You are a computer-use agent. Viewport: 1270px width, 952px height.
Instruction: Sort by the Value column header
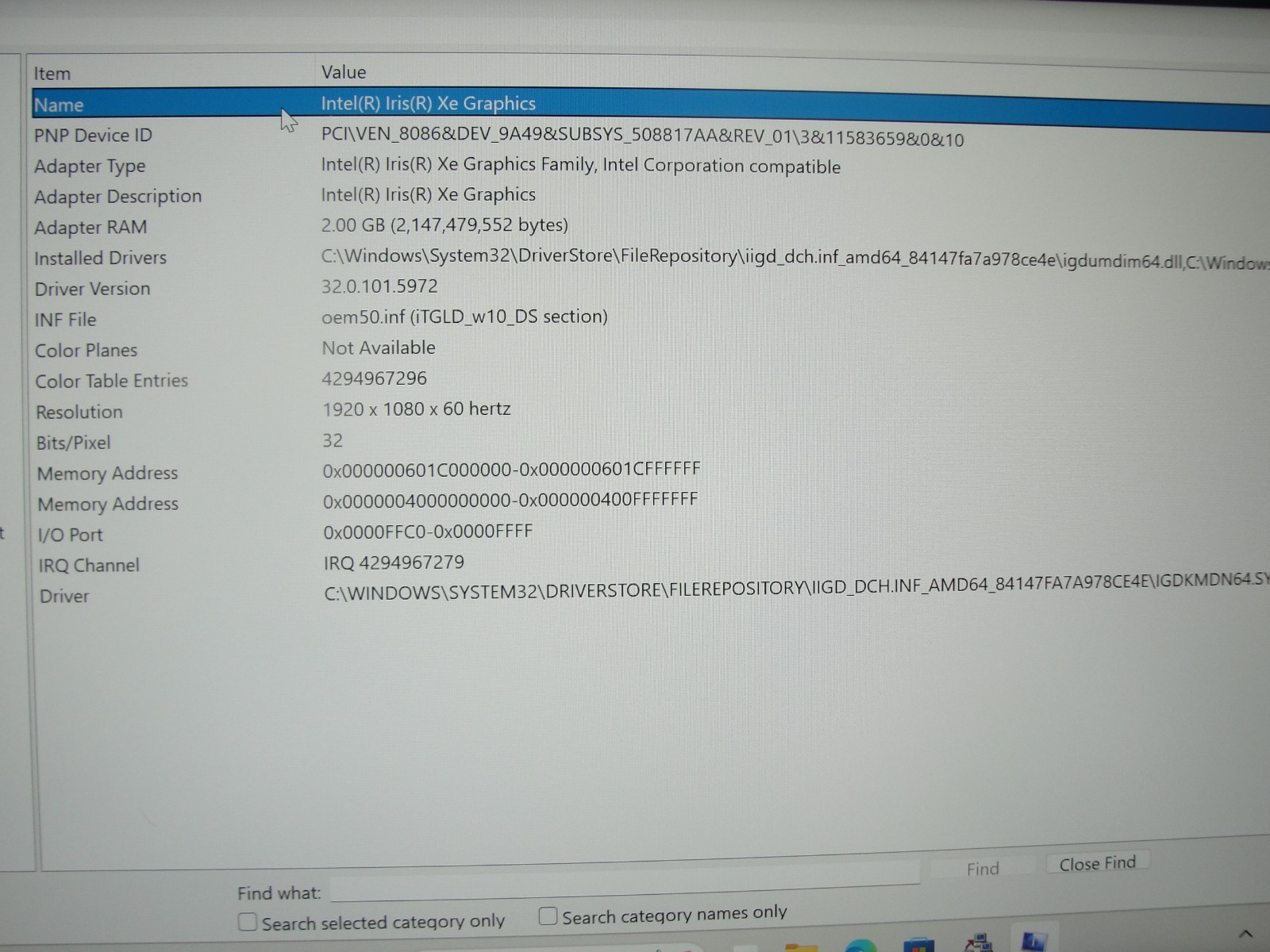[x=344, y=72]
